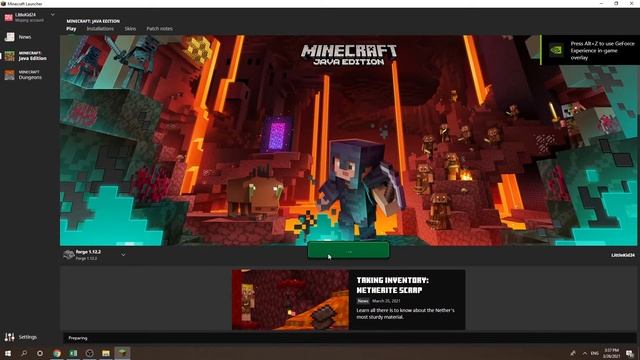Image resolution: width=640 pixels, height=360 pixels.
Task: Click the News tag on the article
Action: [363, 301]
